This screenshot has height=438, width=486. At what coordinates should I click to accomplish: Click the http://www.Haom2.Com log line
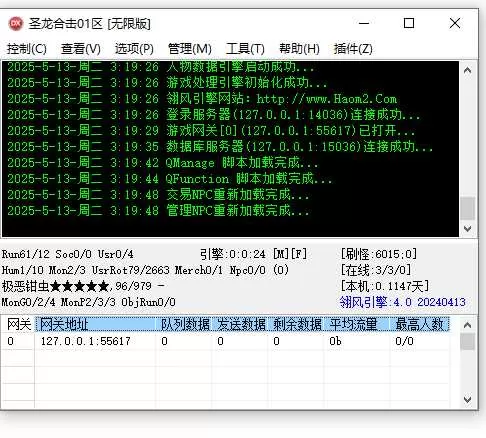(202, 99)
